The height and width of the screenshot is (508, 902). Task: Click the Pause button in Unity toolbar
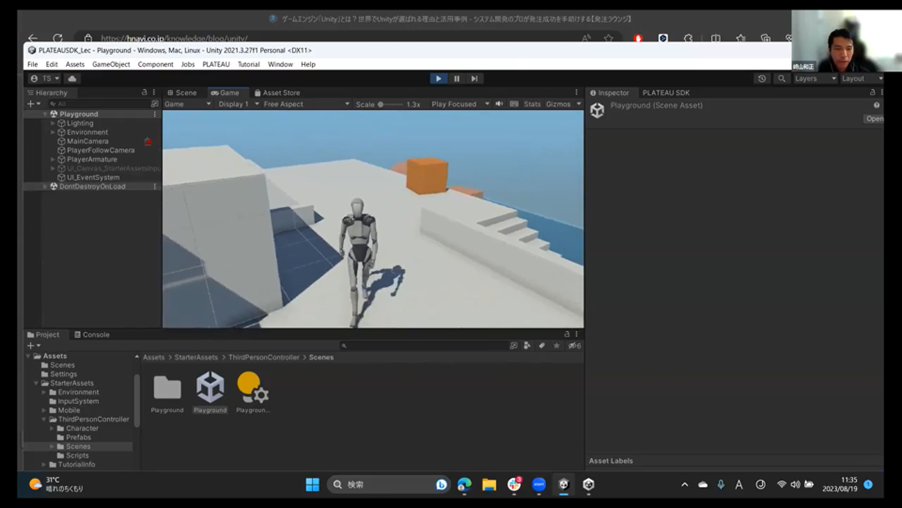point(457,79)
